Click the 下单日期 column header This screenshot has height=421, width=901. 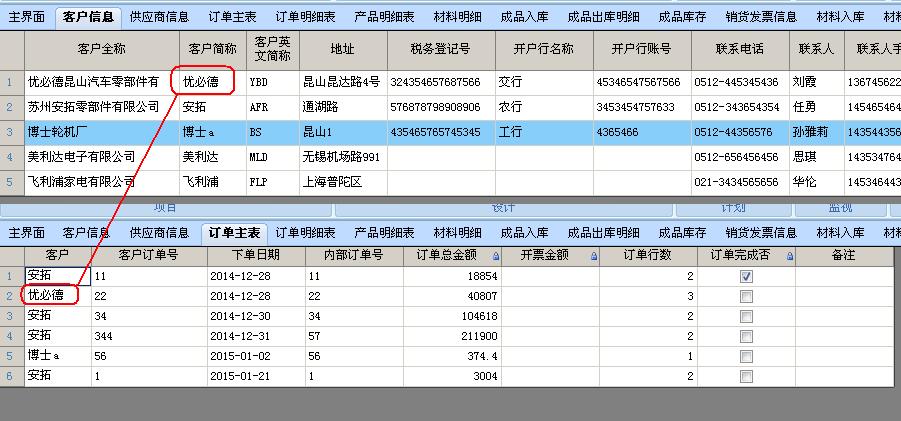(256, 256)
